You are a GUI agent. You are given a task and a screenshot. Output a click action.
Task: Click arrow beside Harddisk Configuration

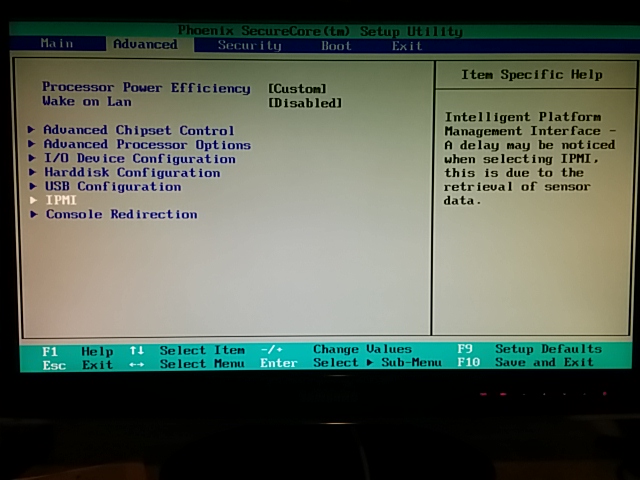pos(33,172)
